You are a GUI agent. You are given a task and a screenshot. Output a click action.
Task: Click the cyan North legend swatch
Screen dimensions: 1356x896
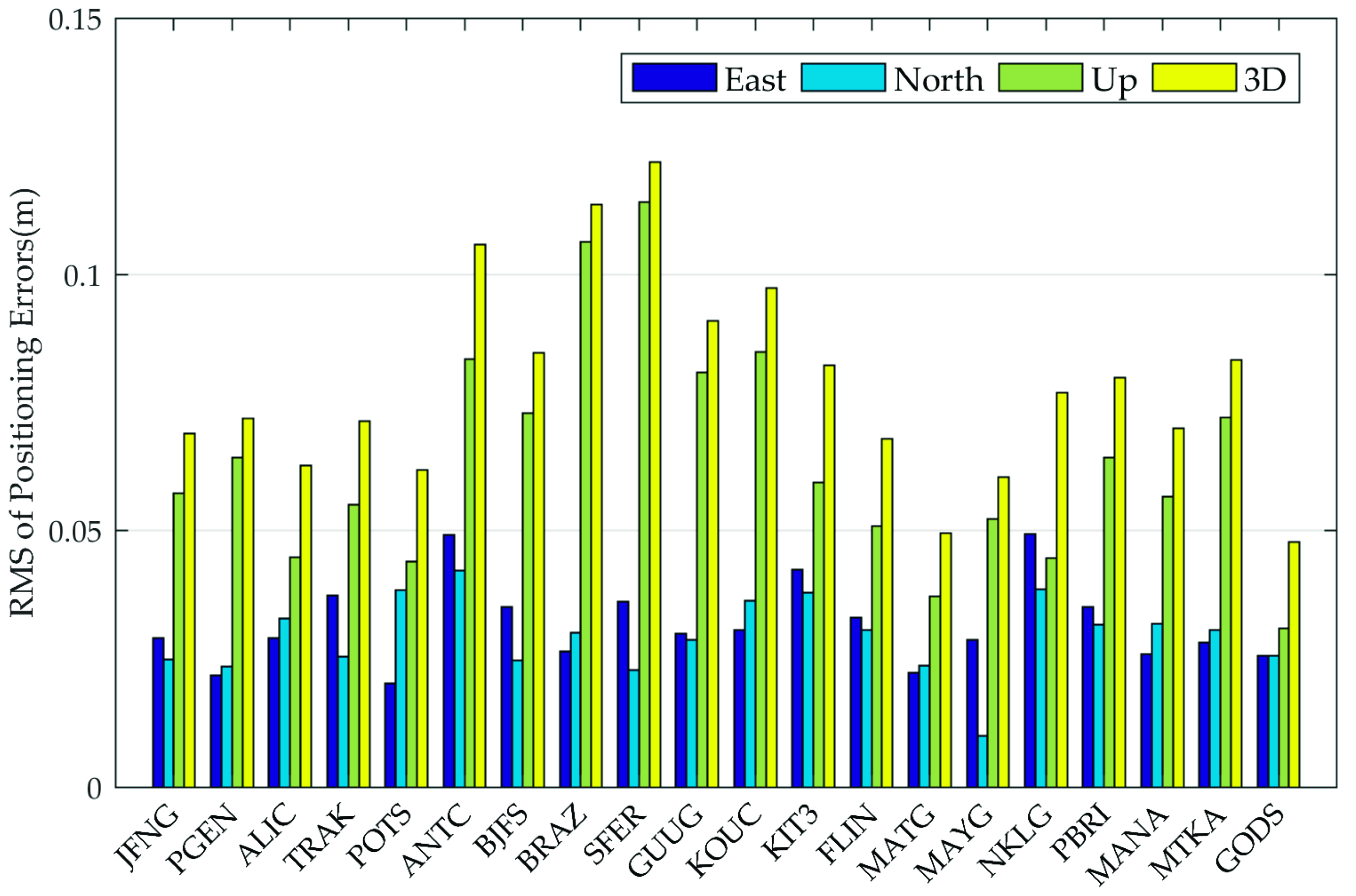843,78
